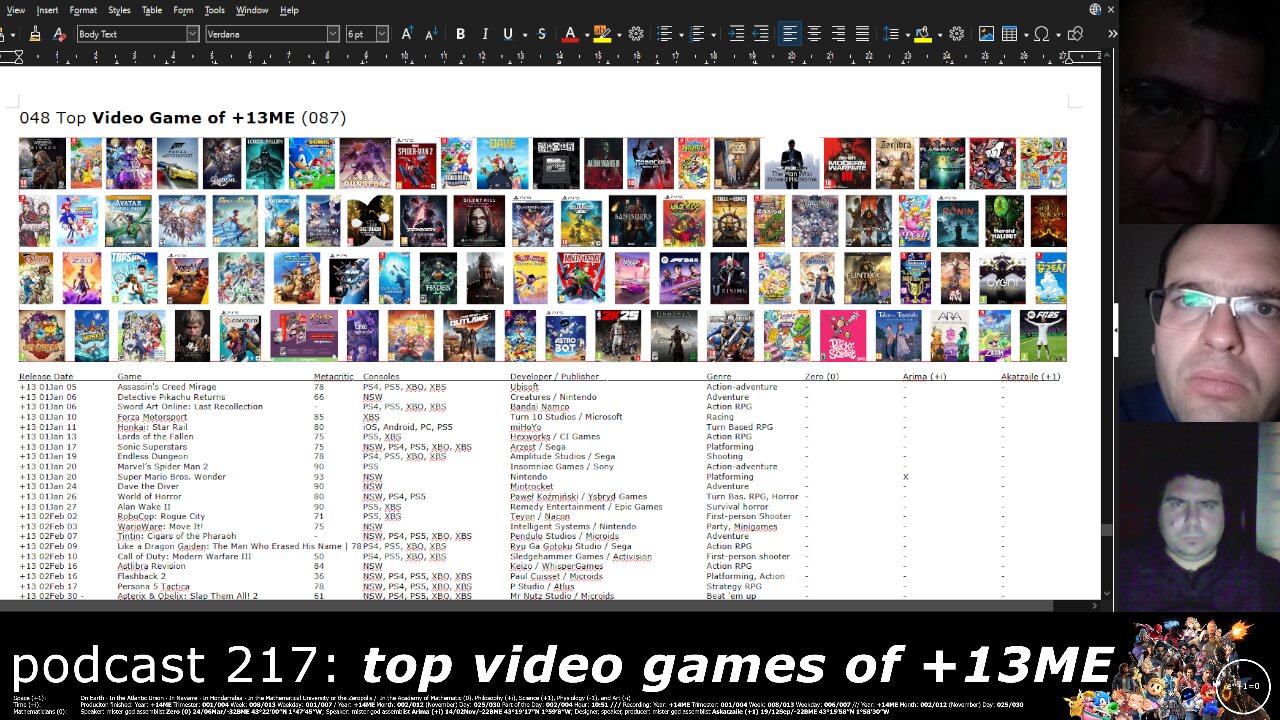Click the Clear Direct Formatting icon
The image size is (1280, 720).
coord(59,34)
